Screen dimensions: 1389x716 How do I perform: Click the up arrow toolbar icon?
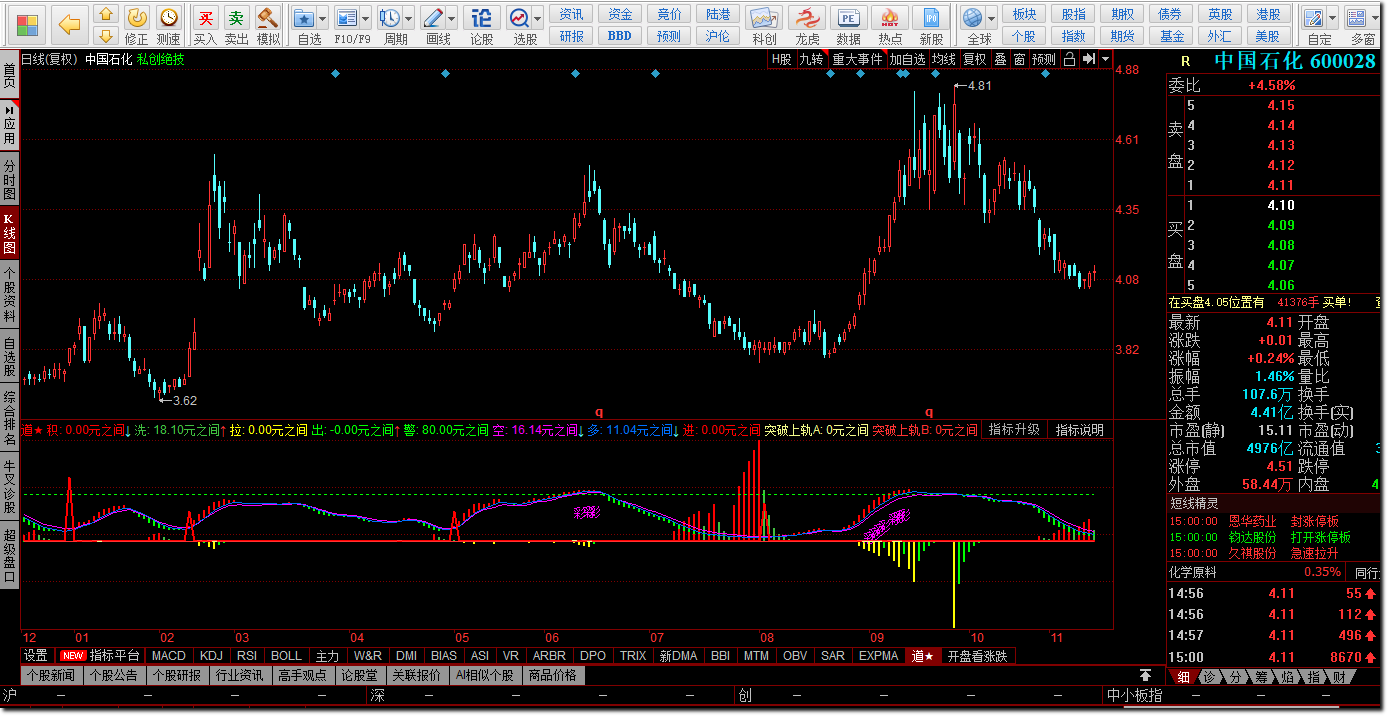[106, 15]
